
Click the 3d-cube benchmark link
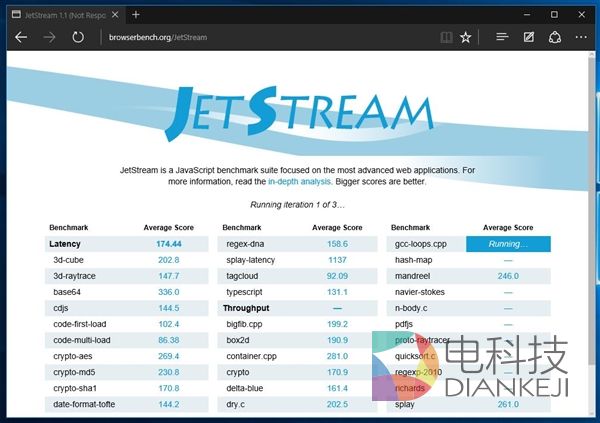point(69,259)
